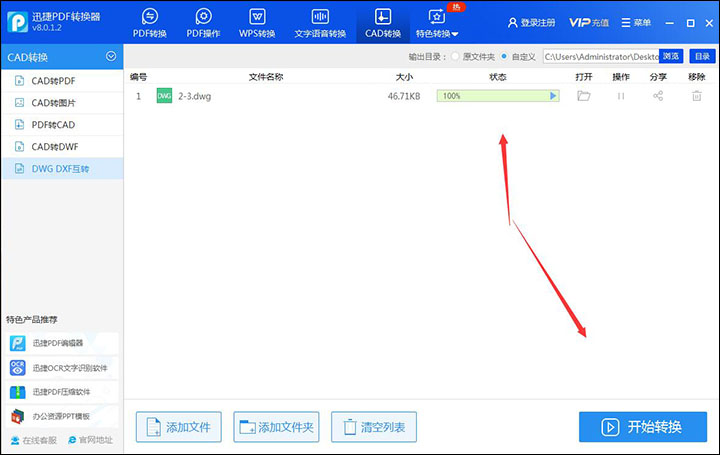Click the 46.71KB size value
Screen dimensions: 720x455
pos(404,96)
